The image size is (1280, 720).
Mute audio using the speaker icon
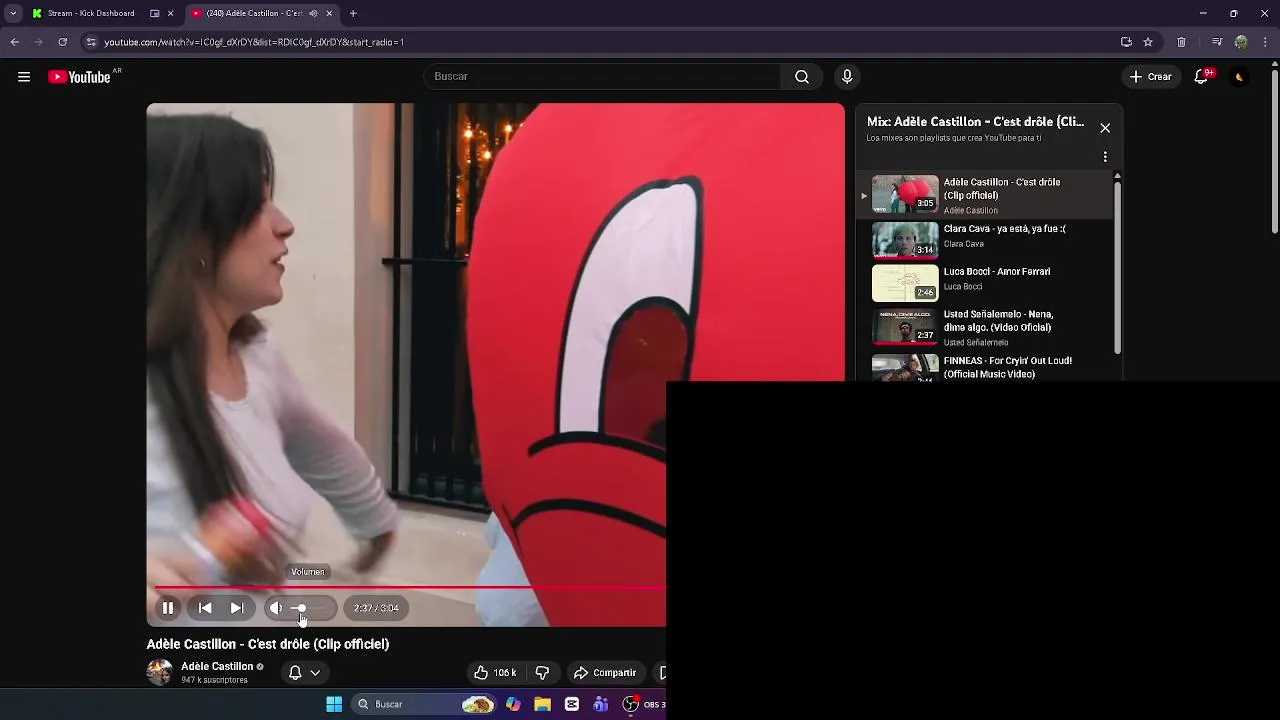[x=276, y=608]
